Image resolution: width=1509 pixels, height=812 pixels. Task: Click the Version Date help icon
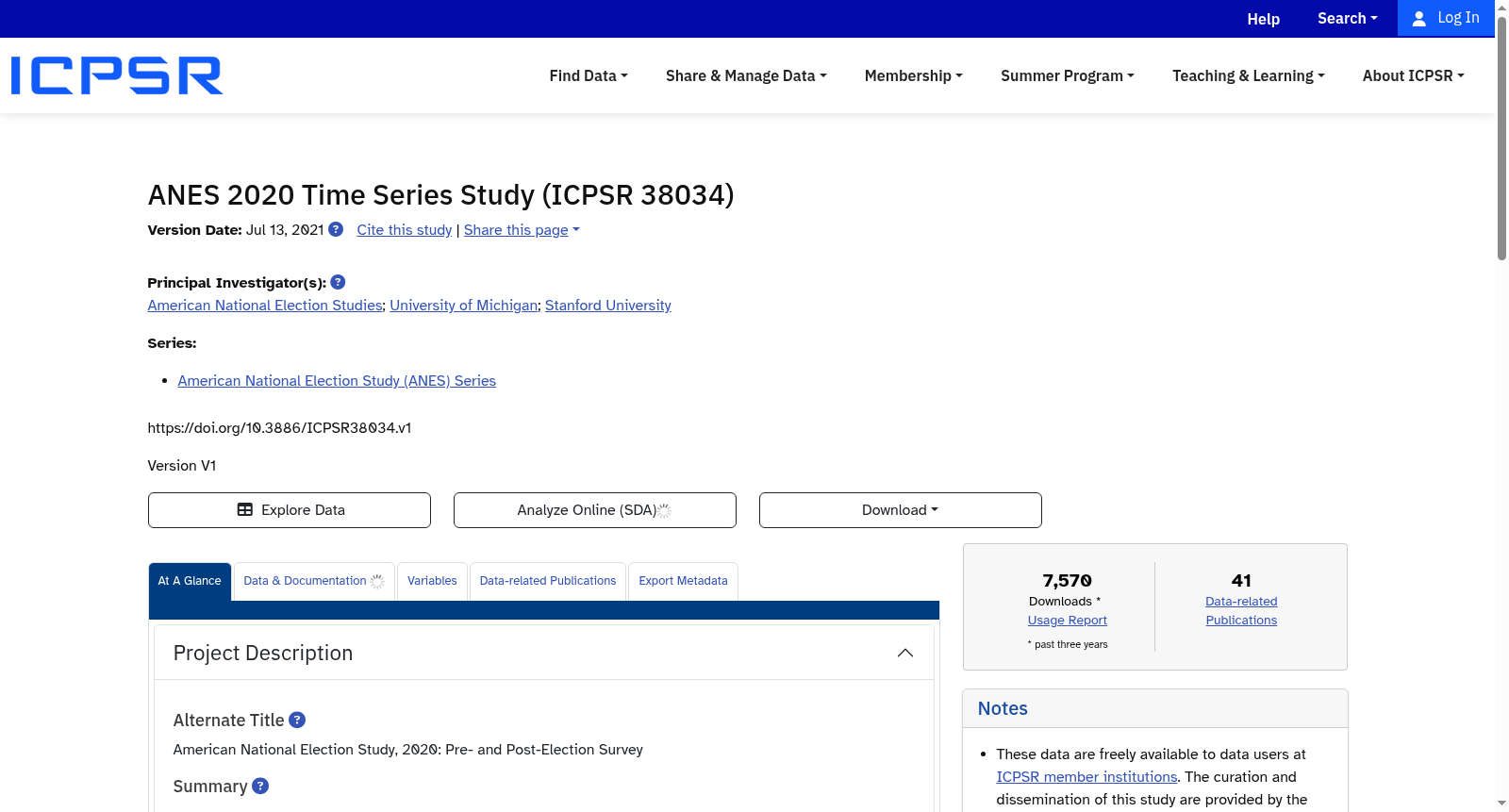click(336, 229)
